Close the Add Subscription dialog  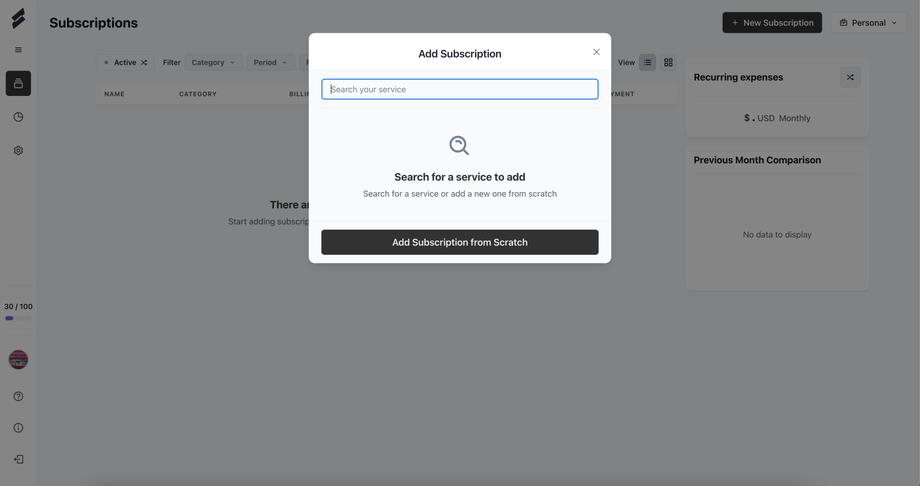[x=596, y=52]
